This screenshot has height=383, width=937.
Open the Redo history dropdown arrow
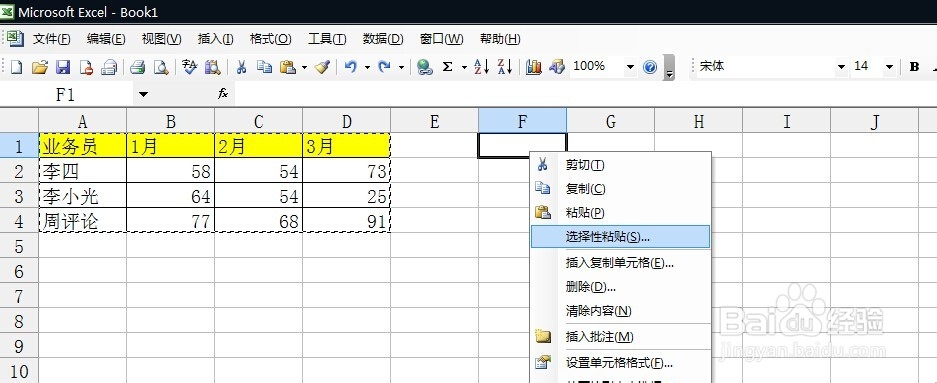coord(401,68)
